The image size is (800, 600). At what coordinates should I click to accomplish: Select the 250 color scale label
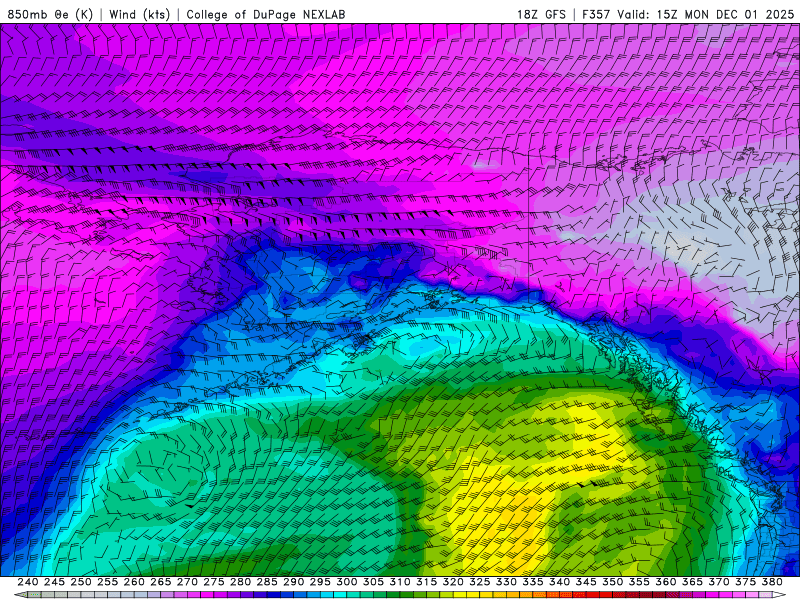pos(81,582)
